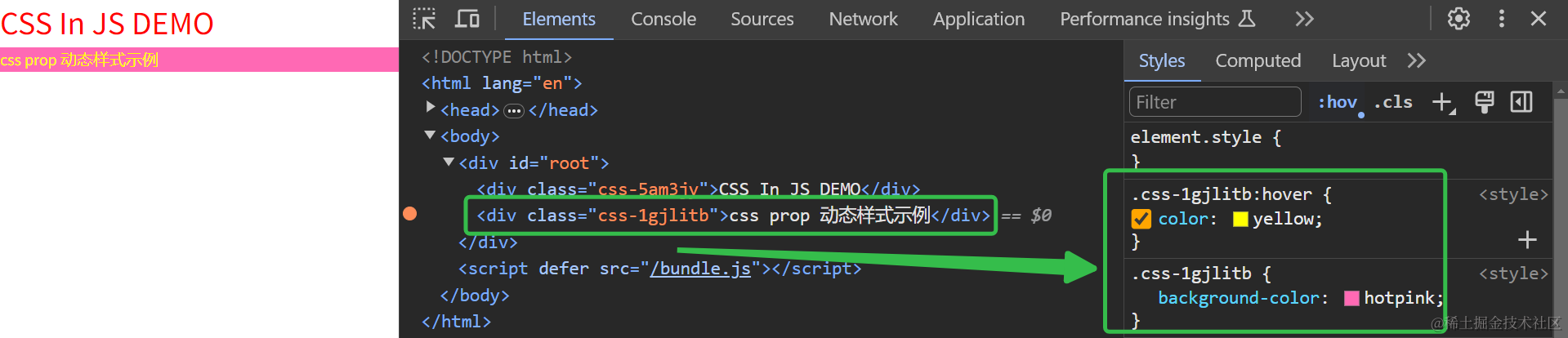Click the hotpink background color swatch
The width and height of the screenshot is (1568, 338).
click(1351, 298)
